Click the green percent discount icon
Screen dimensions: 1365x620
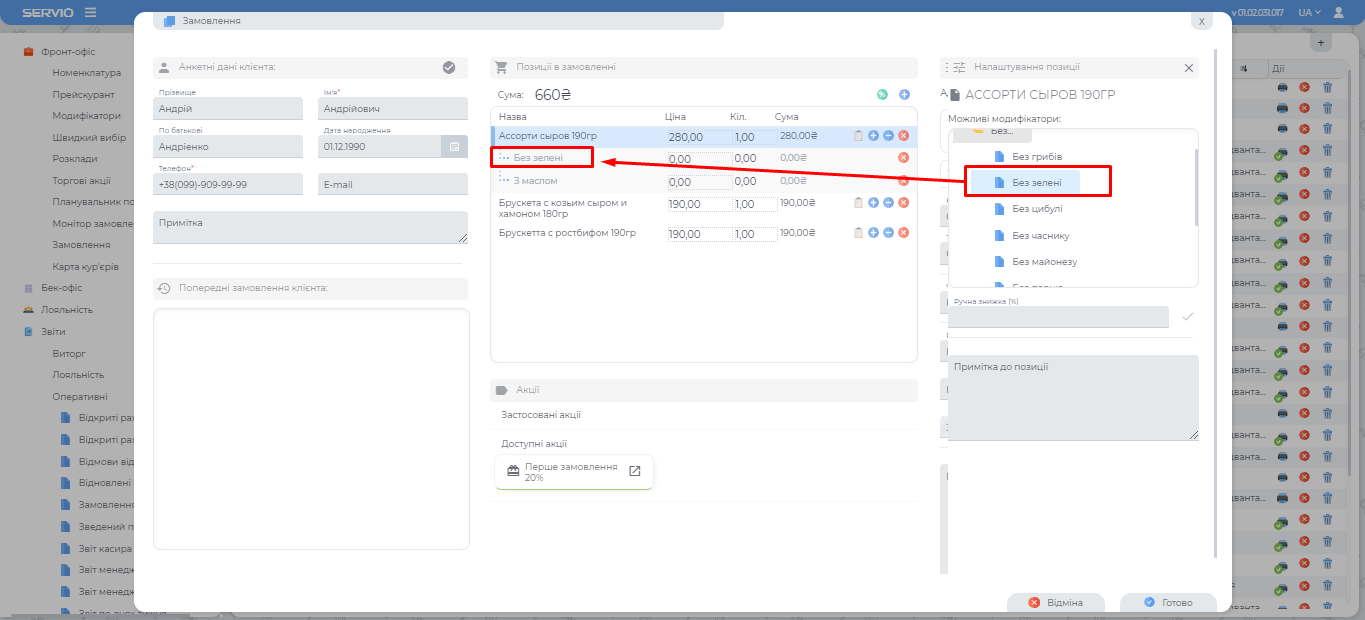click(x=882, y=95)
